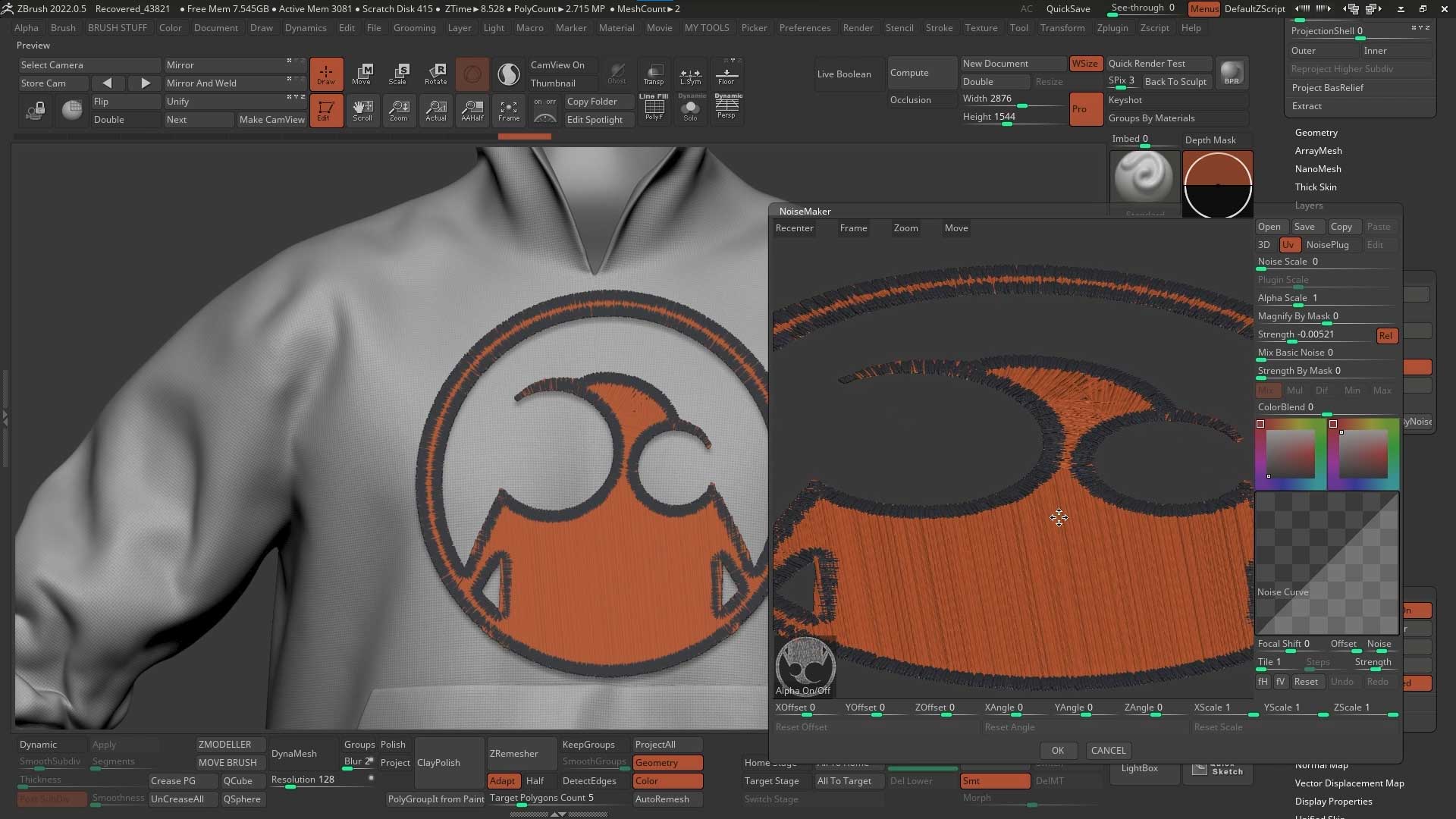Toggle Adapt in ZRemesher settings
The height and width of the screenshot is (819, 1456).
[502, 781]
